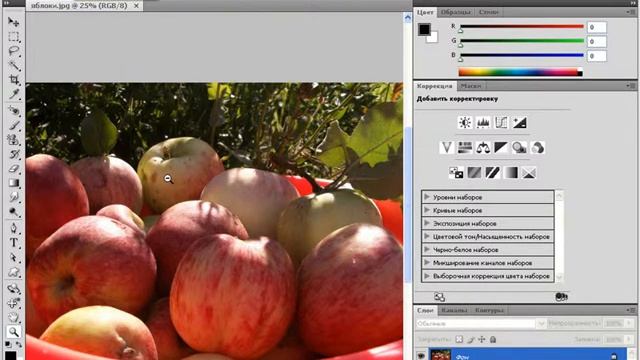The width and height of the screenshot is (640, 360).
Task: Toggle new adjustments clip to layer icon
Action: click(562, 297)
